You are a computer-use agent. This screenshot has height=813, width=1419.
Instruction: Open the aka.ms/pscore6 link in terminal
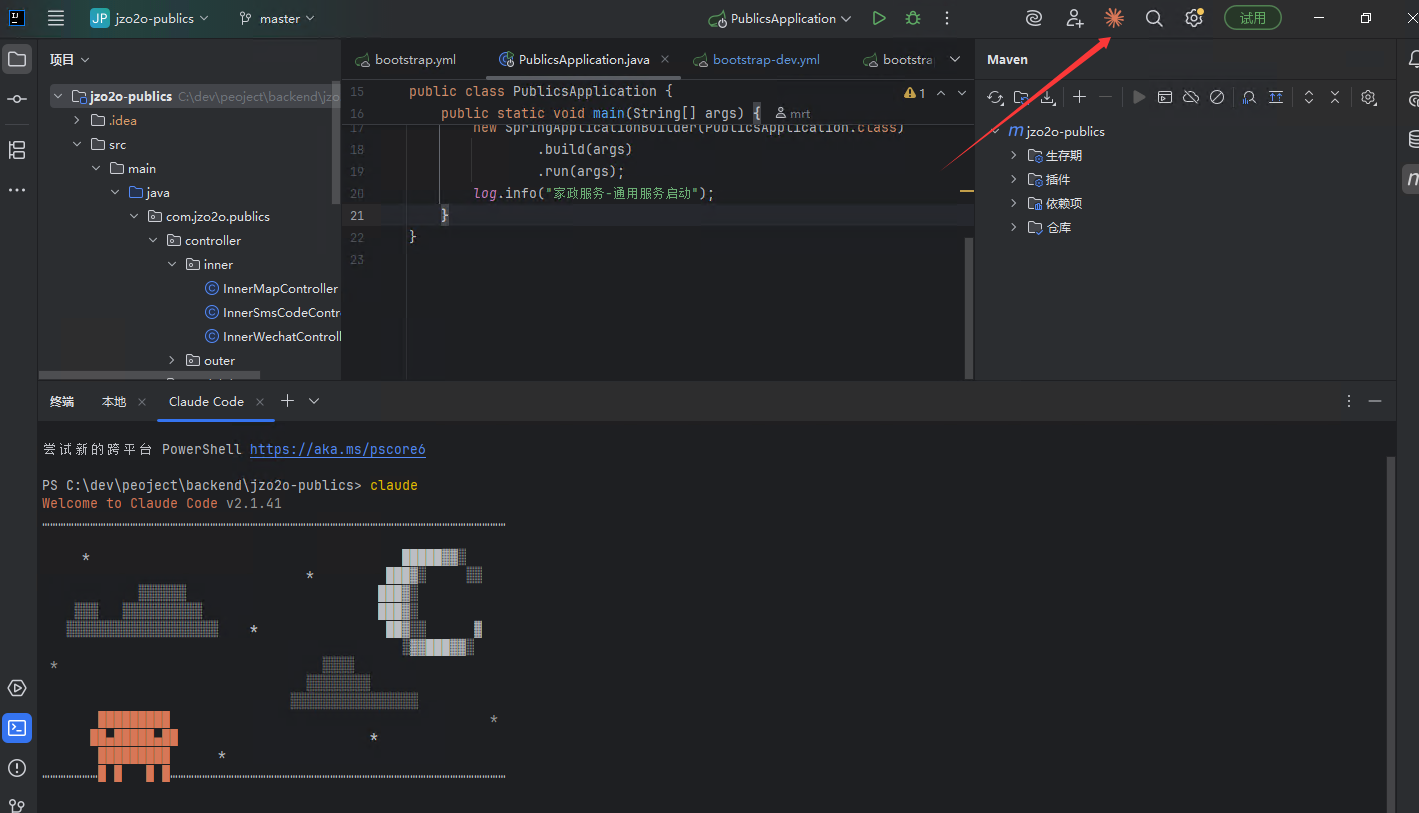tap(337, 449)
